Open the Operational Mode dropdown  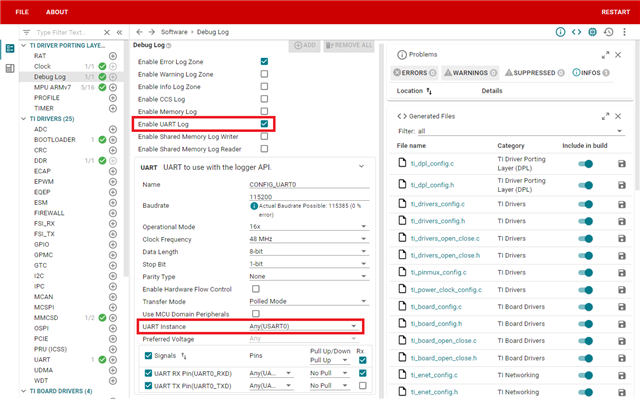pos(309,226)
